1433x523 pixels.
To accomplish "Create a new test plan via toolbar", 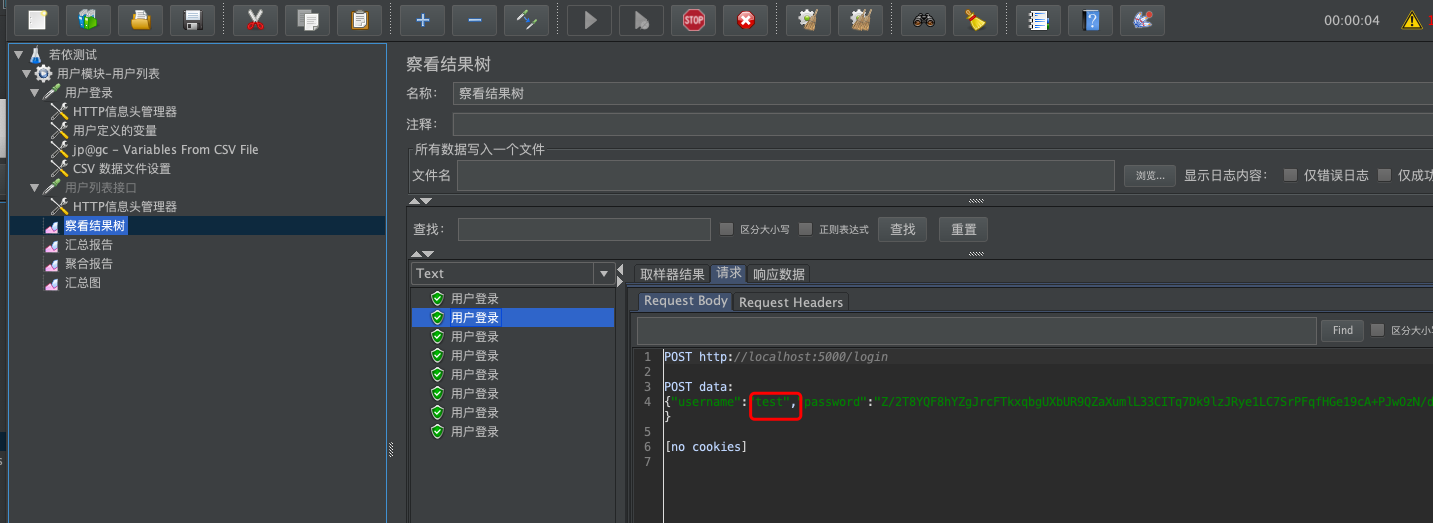I will click(x=37, y=19).
